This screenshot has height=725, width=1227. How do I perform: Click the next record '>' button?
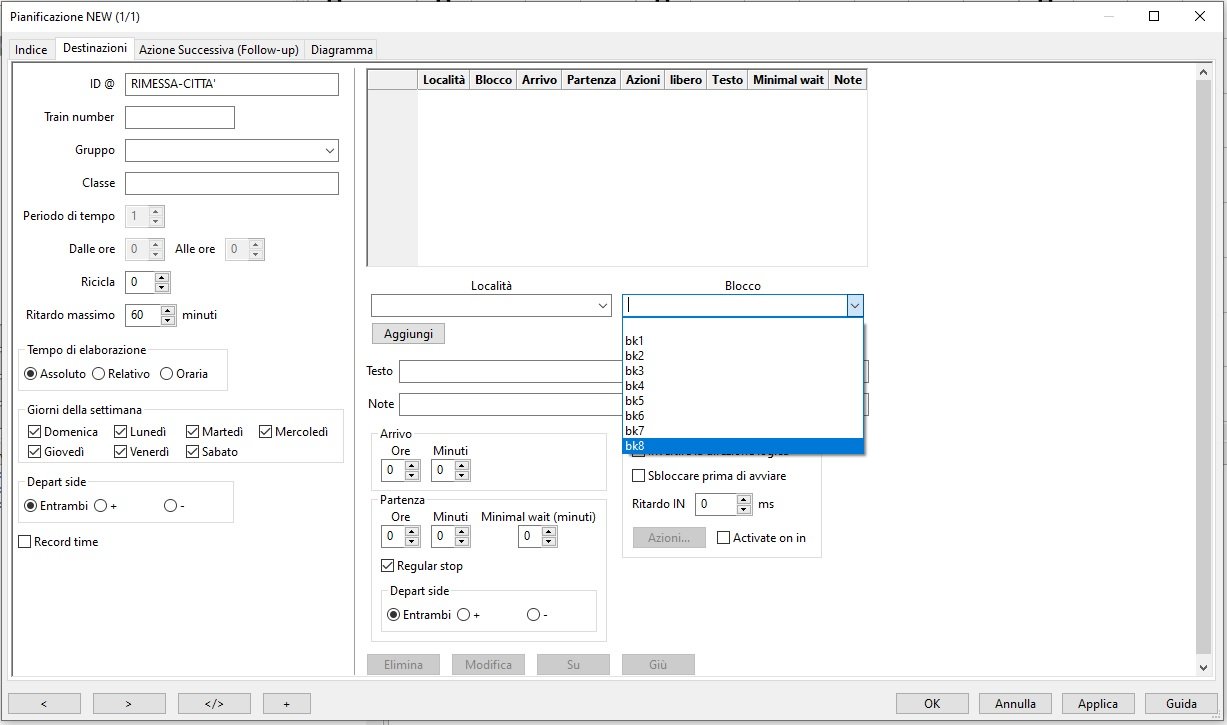(x=129, y=703)
